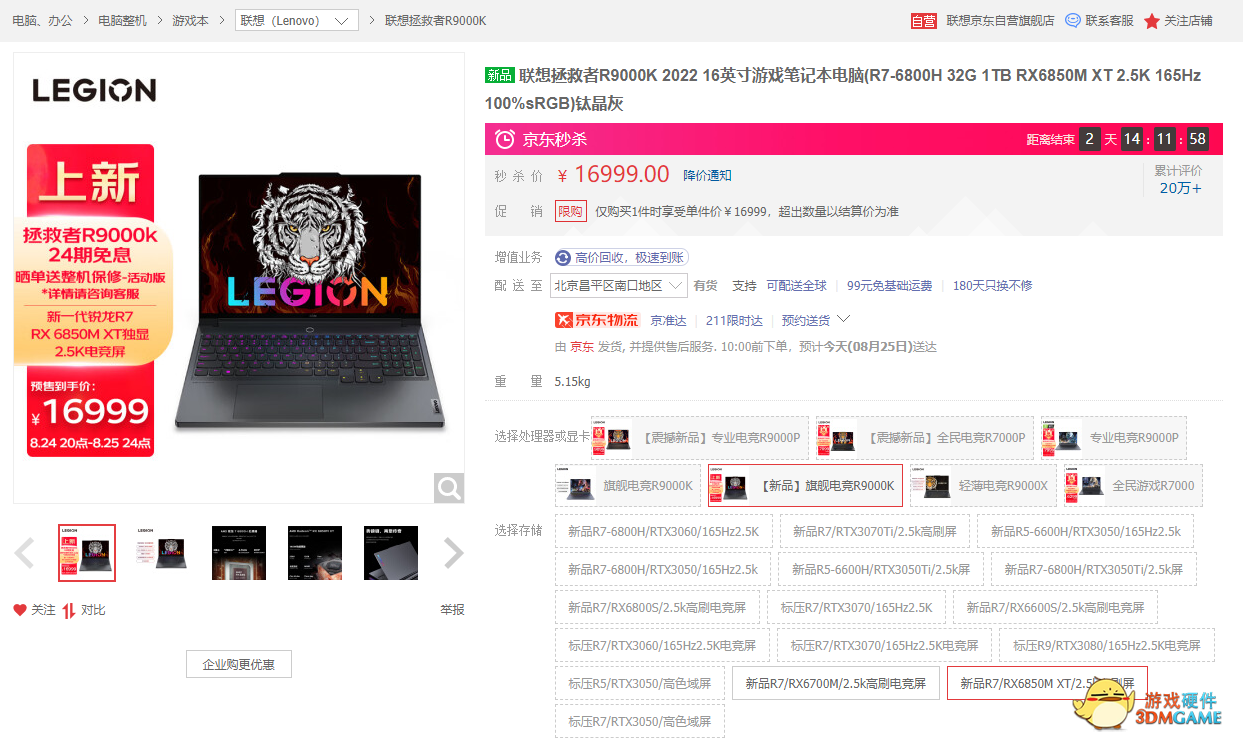
Task: Click the right arrow of the thumbnail carousel
Action: tap(453, 553)
